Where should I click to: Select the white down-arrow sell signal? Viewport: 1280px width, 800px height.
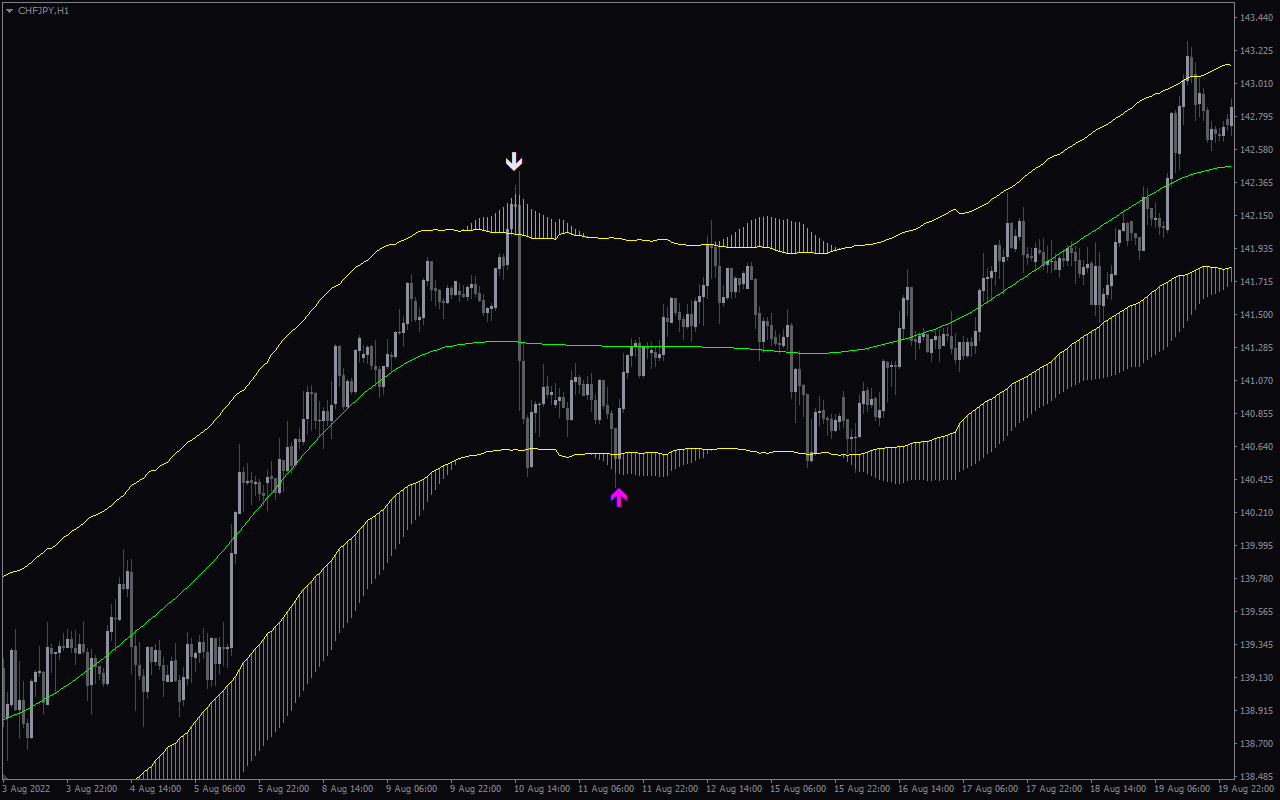coord(514,161)
